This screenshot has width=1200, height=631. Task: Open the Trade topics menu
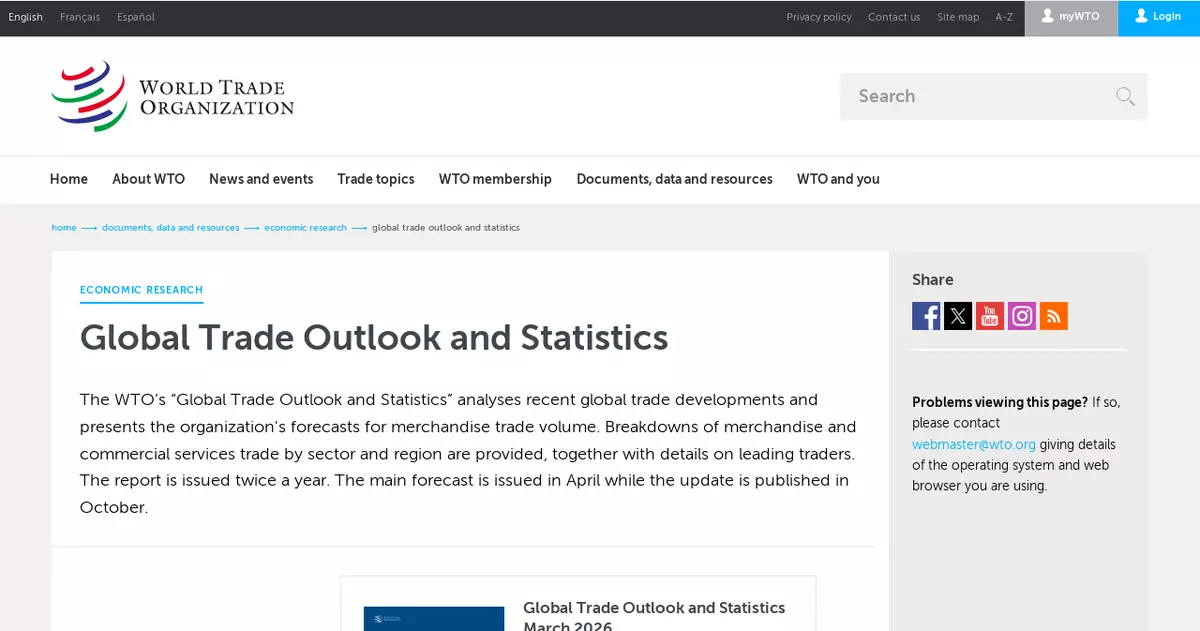pyautogui.click(x=375, y=179)
